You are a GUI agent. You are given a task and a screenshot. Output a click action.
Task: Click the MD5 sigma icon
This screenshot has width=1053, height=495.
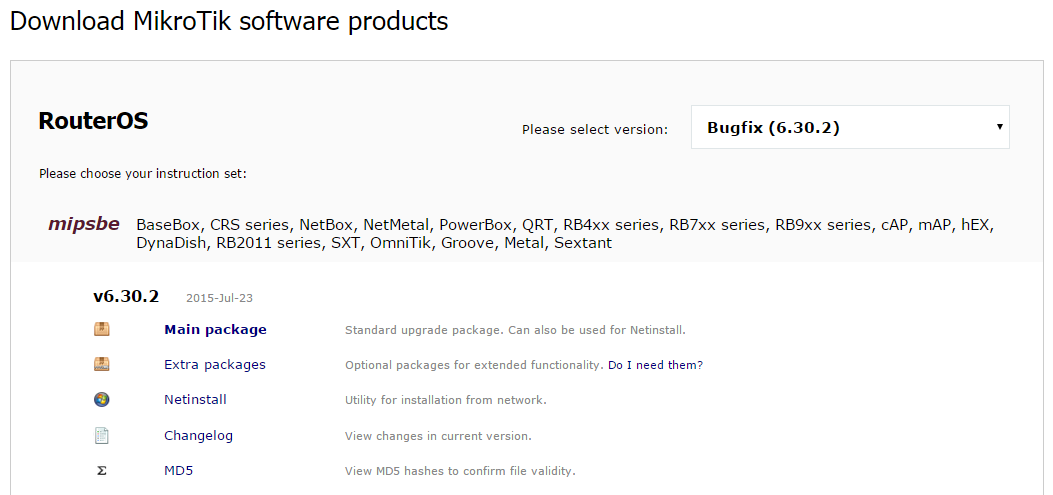click(101, 471)
